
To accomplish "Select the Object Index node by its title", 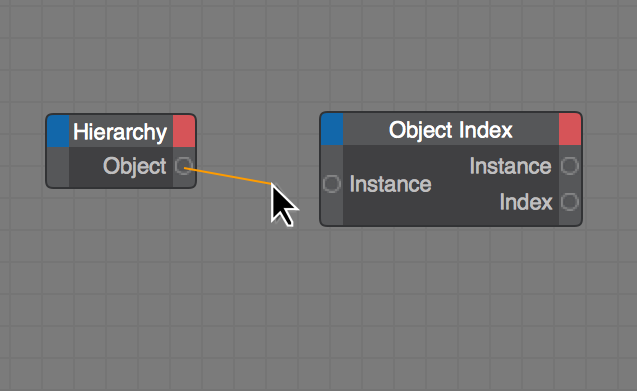I will (451, 130).
